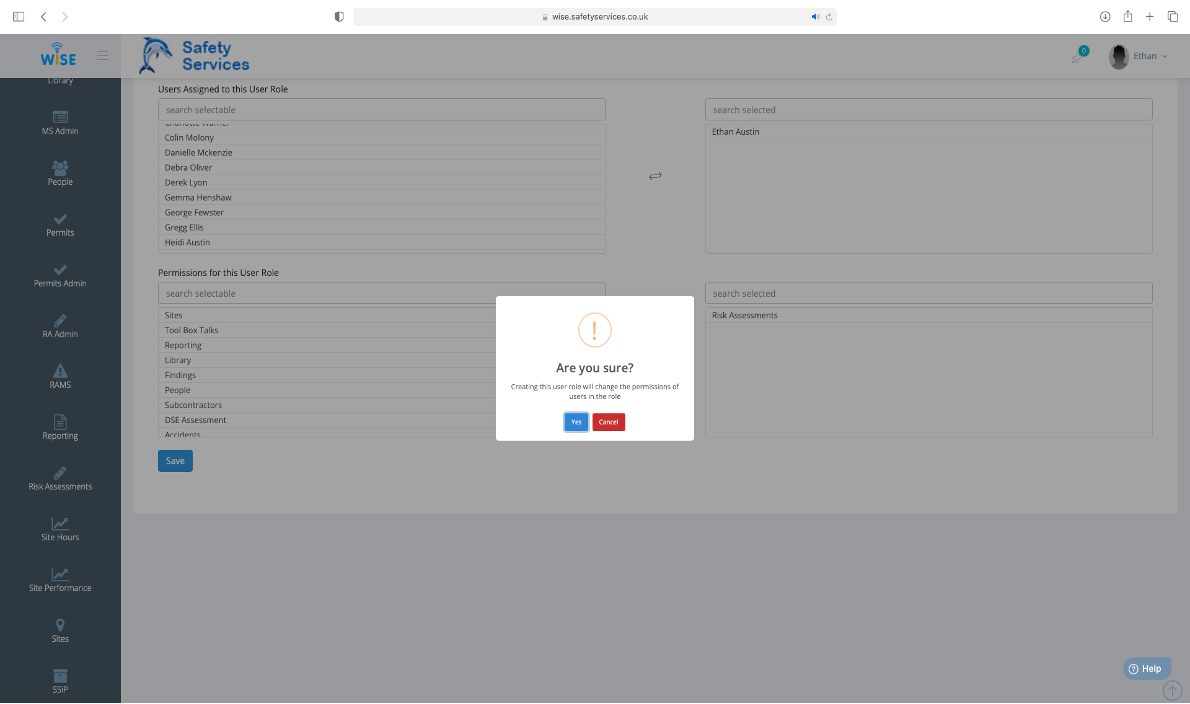Click the swap users arrows icon
The width and height of the screenshot is (1190, 704).
tap(655, 176)
